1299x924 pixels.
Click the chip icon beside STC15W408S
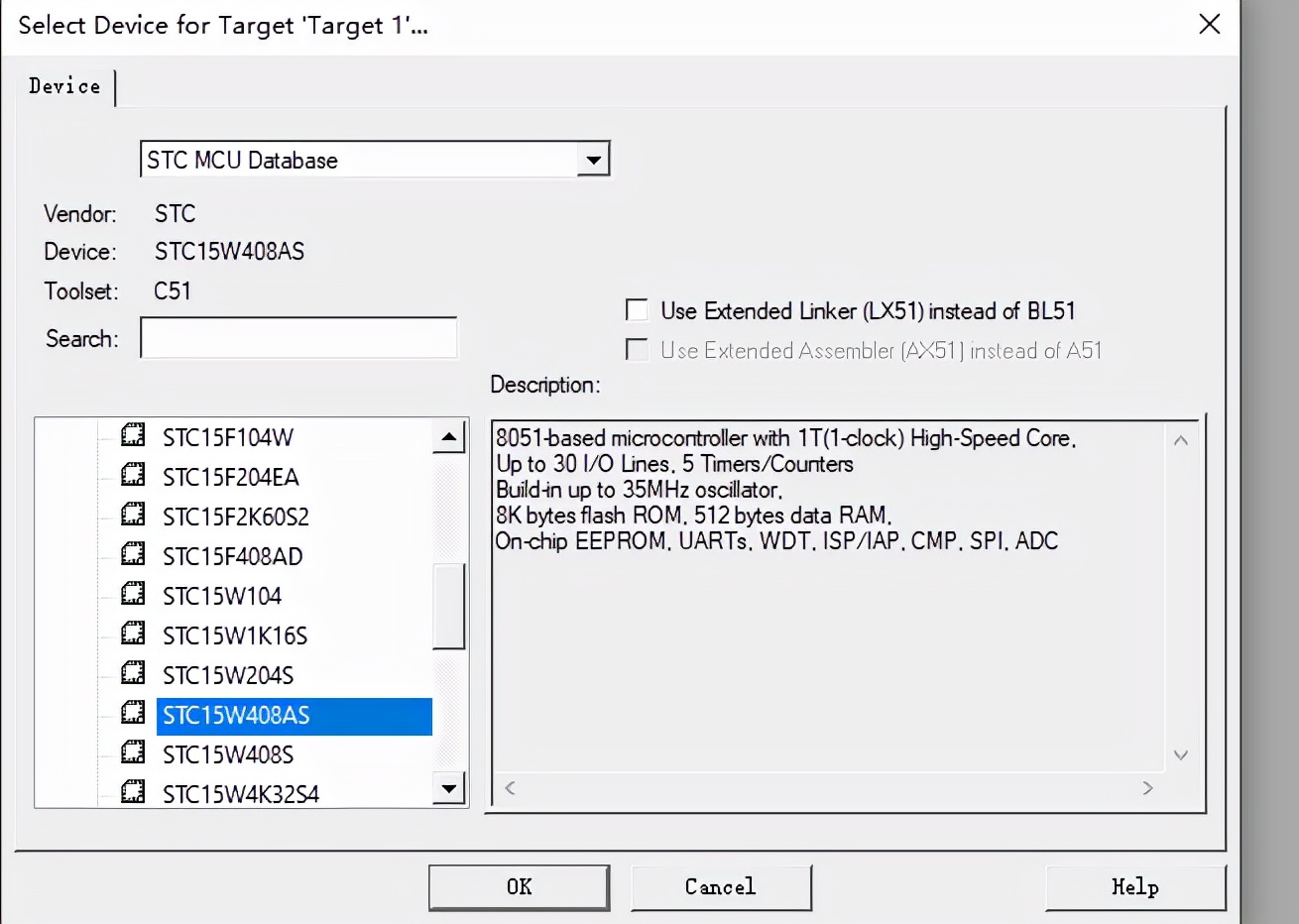coord(133,752)
